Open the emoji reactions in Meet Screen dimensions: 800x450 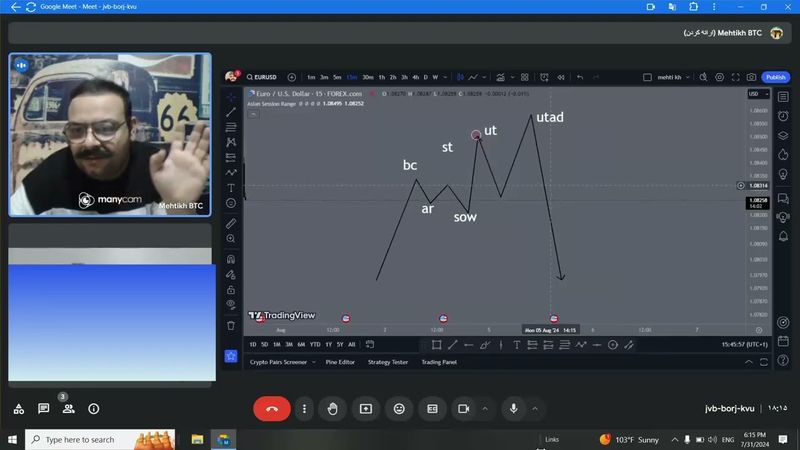tap(399, 408)
